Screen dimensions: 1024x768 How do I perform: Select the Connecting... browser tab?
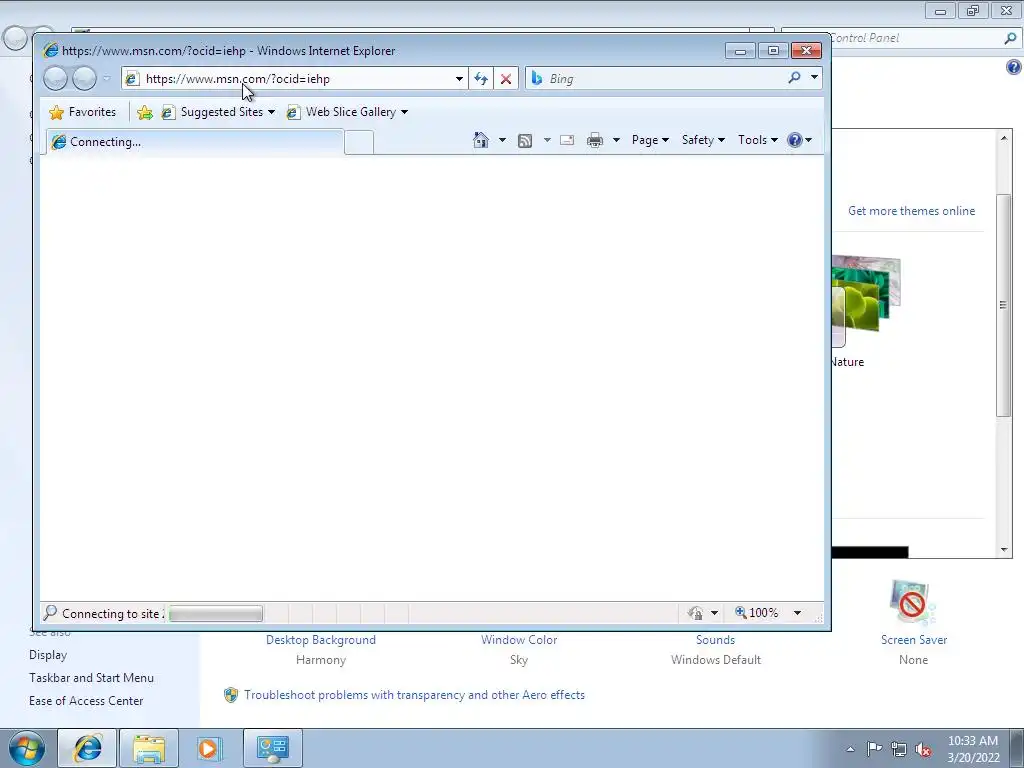coord(193,142)
